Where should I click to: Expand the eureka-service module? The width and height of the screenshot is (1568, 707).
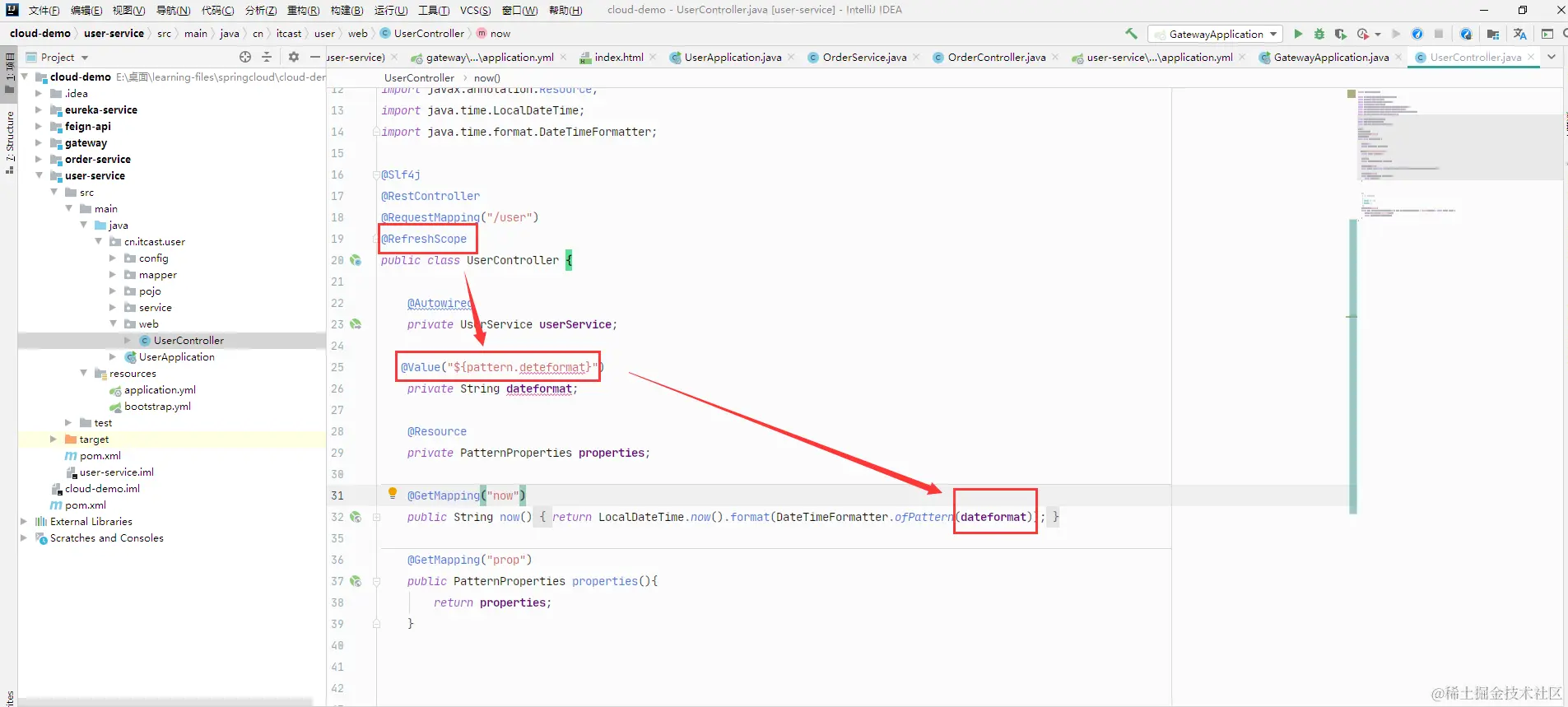click(38, 109)
